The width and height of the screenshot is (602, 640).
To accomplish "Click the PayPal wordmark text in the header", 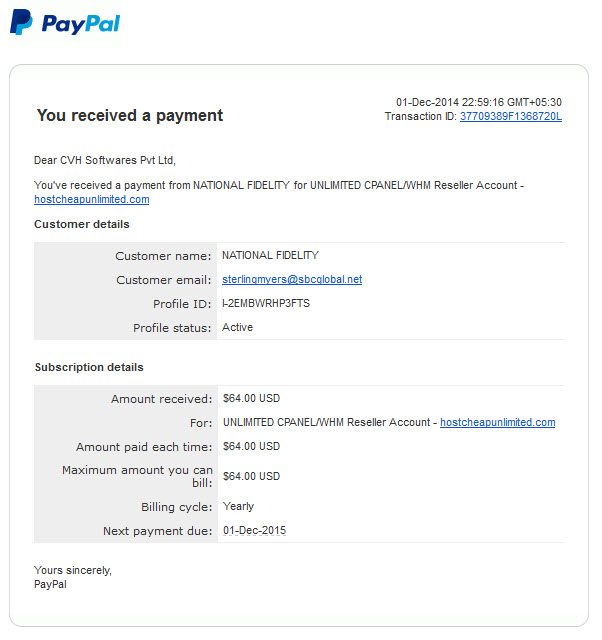I will click(81, 24).
